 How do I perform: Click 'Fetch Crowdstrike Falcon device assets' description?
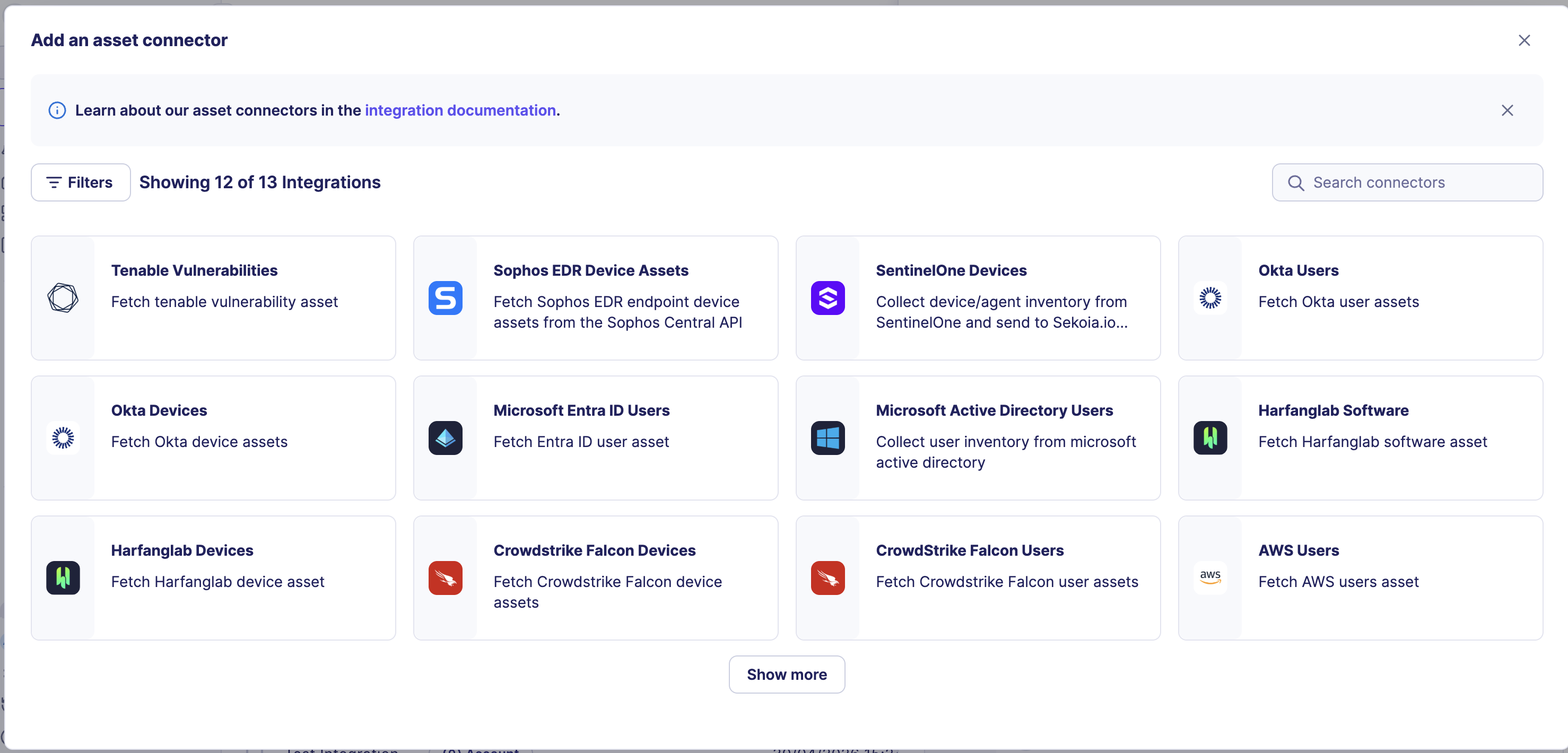pos(607,592)
